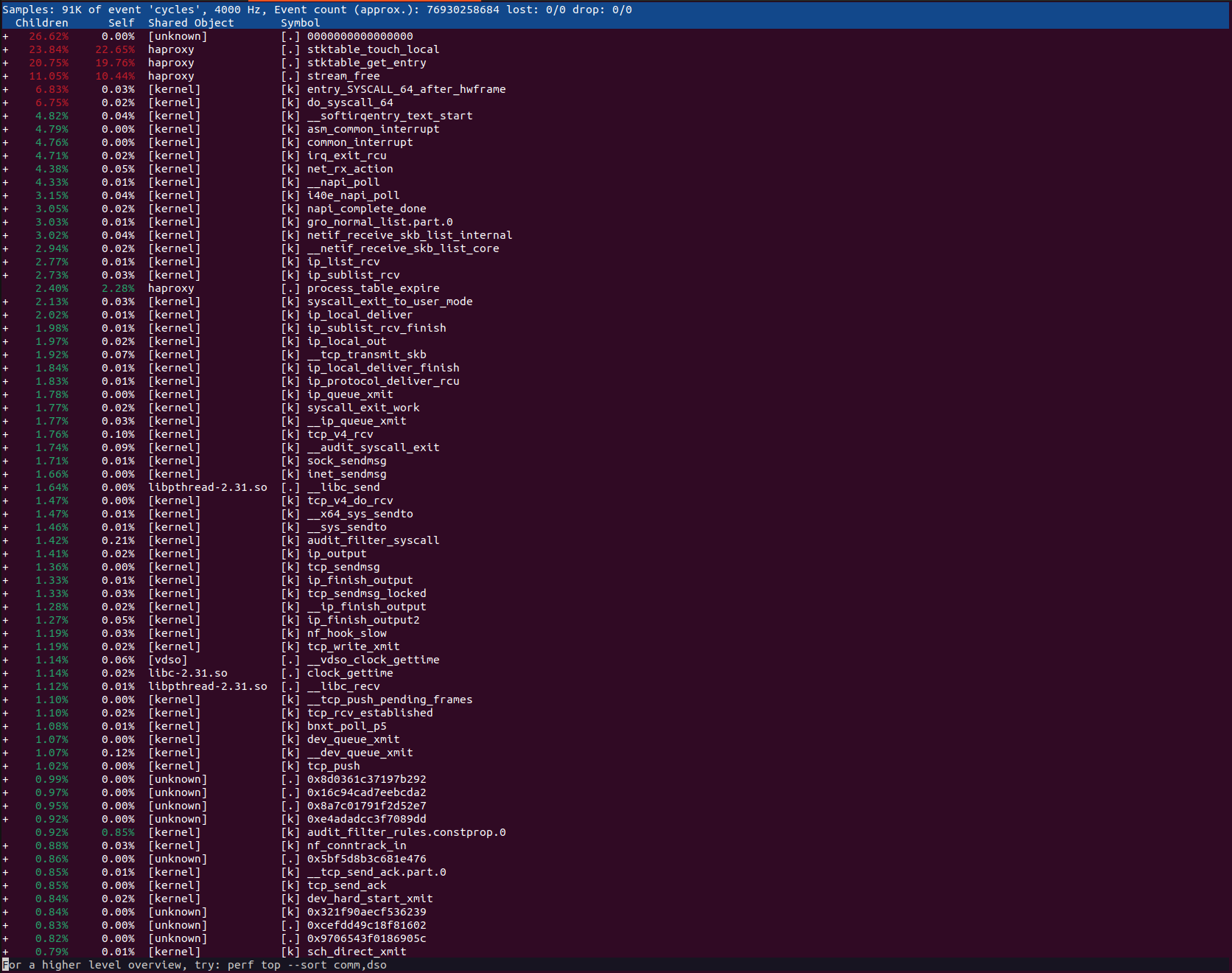Click the Self column header

coord(121,22)
